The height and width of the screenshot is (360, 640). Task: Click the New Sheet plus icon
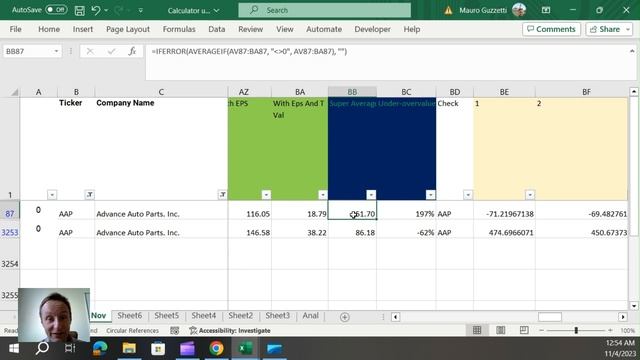[x=344, y=317]
